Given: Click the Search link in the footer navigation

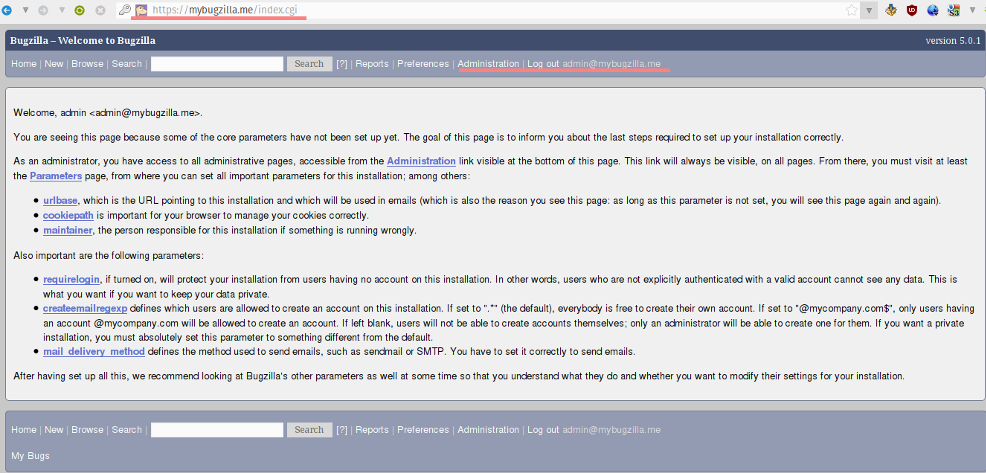Looking at the screenshot, I should pyautogui.click(x=127, y=430).
